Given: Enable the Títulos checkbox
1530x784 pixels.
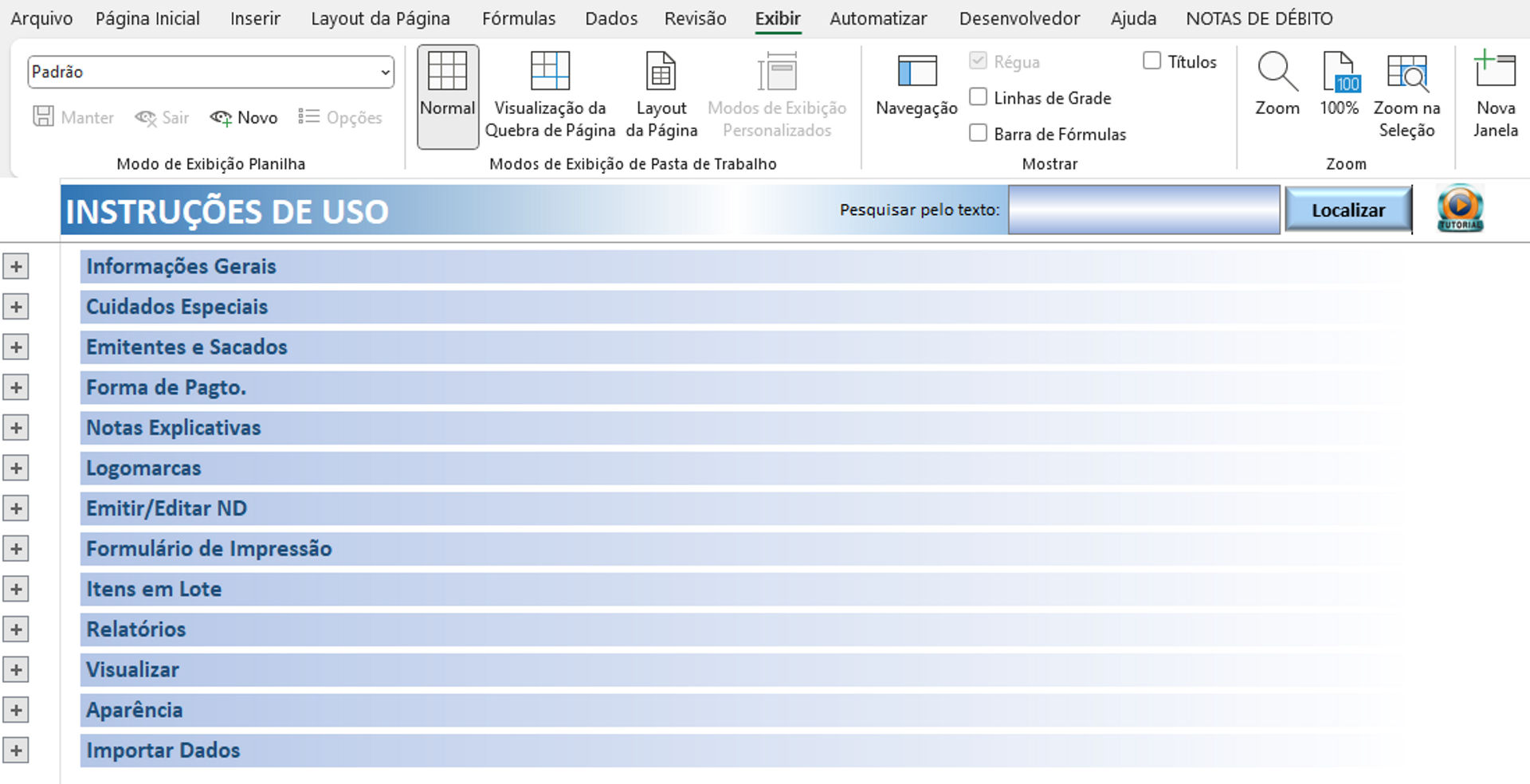Looking at the screenshot, I should coord(1151,61).
